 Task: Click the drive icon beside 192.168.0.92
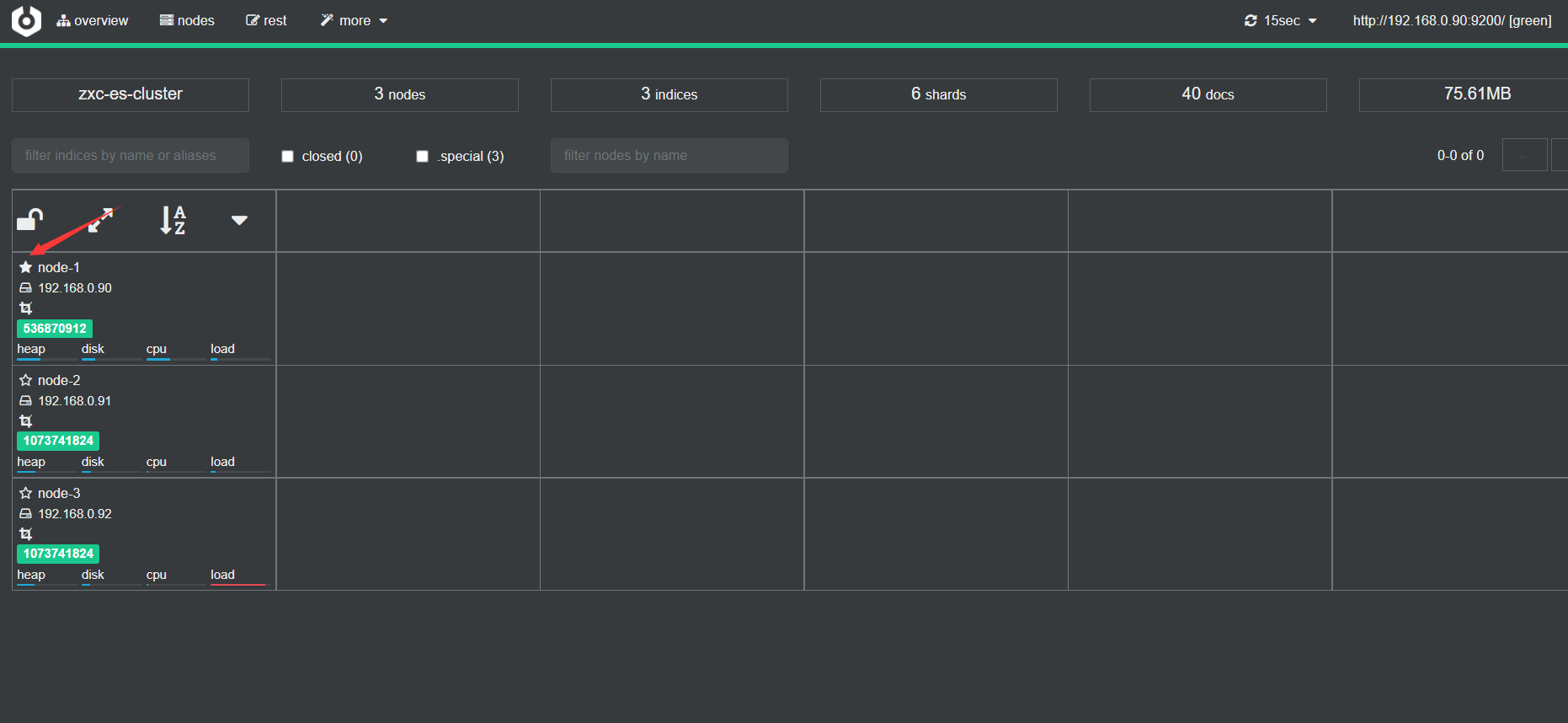pos(26,514)
